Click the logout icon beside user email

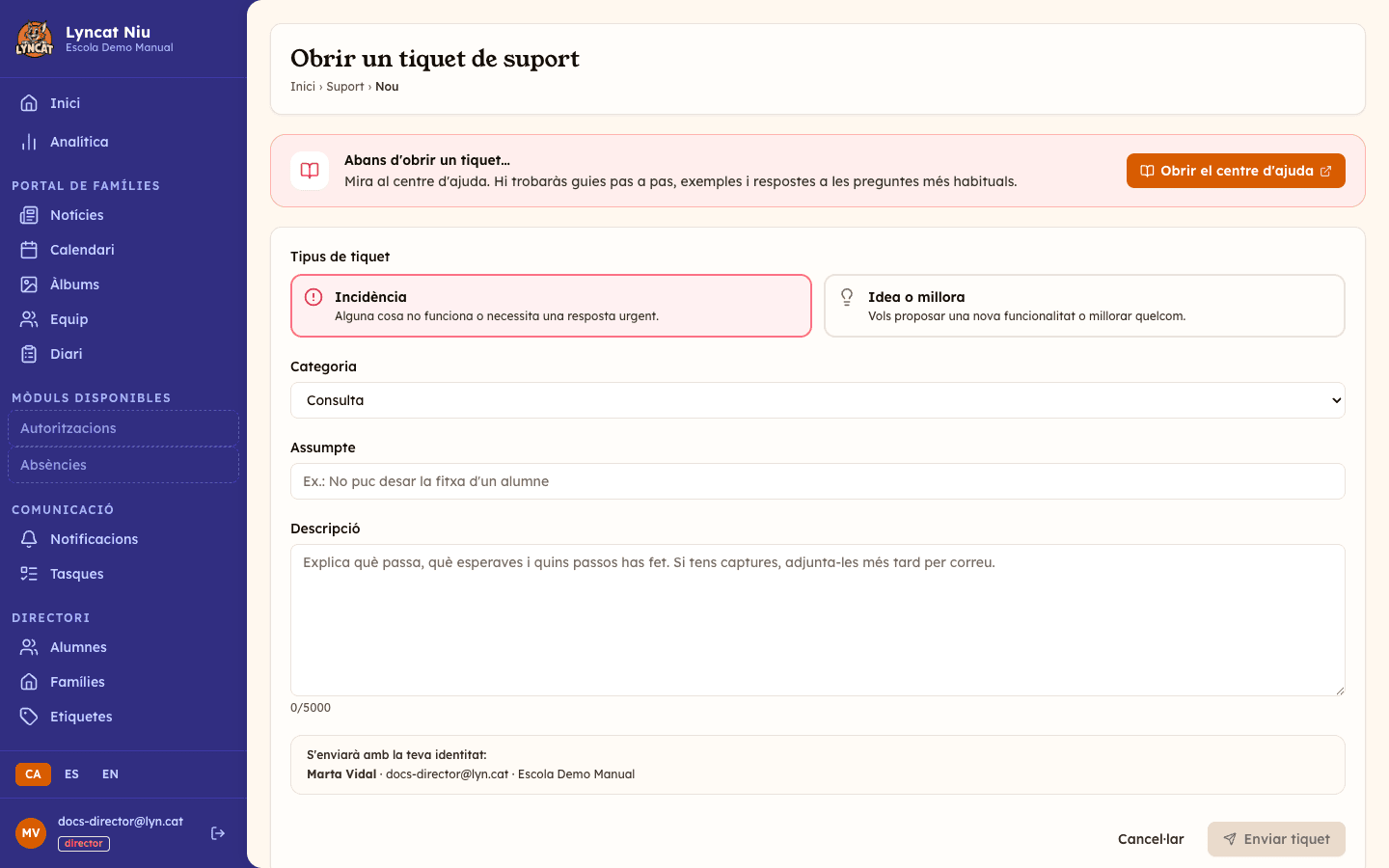coord(218,833)
